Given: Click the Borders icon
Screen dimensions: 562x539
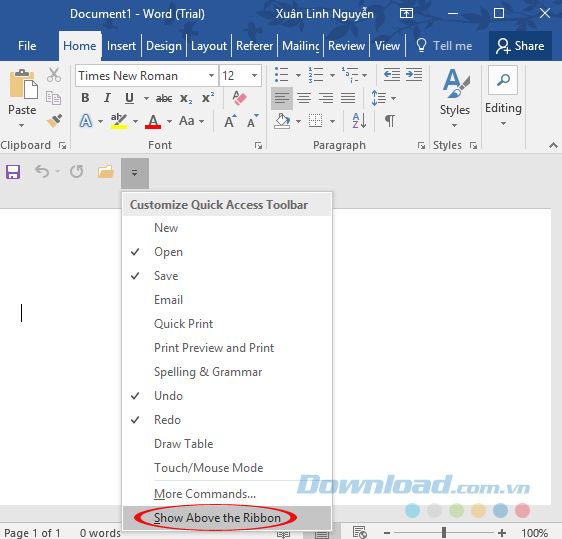Looking at the screenshot, I should coord(315,121).
